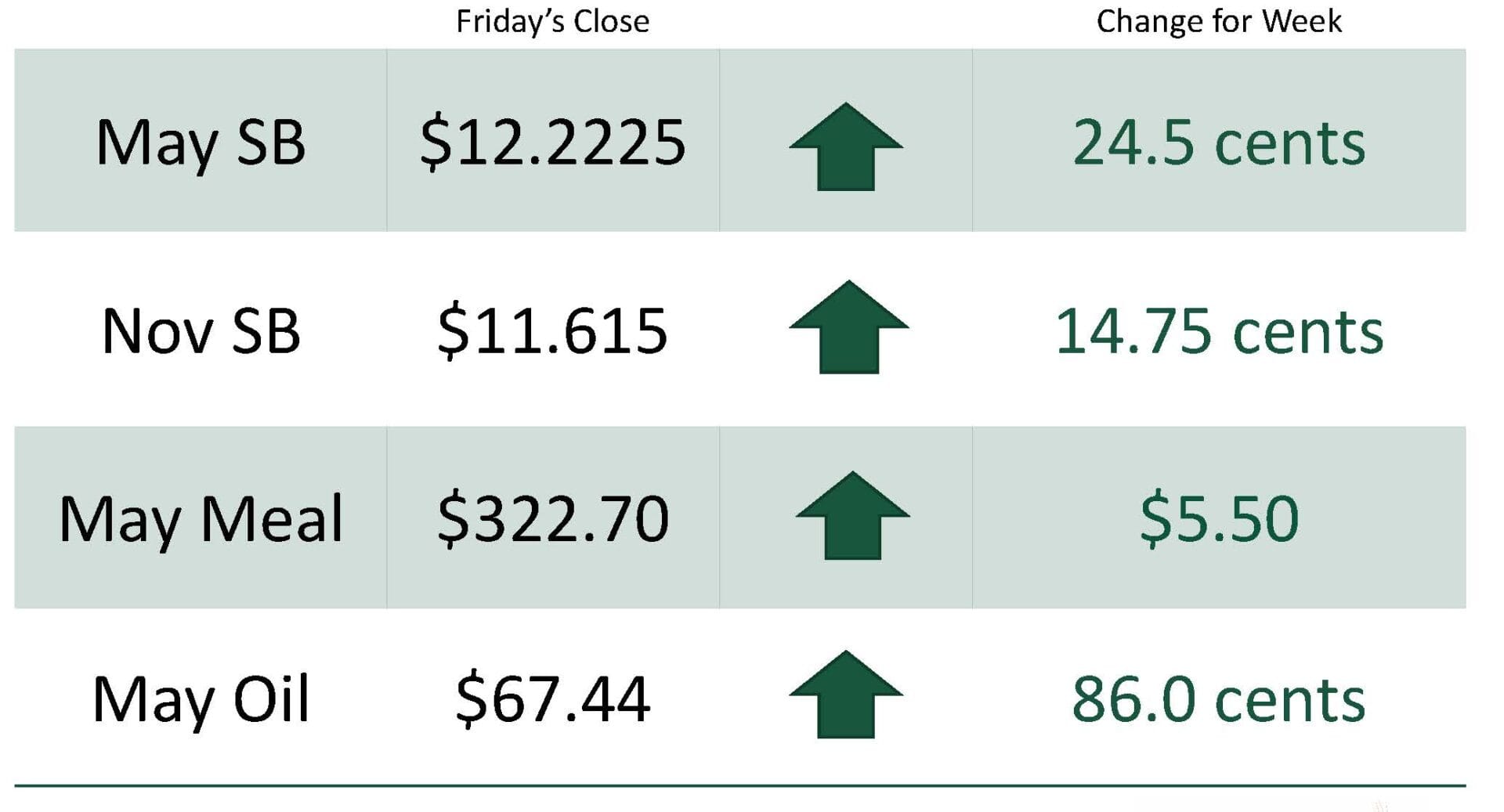
Task: Select the Nov SB row label
Action: (201, 331)
